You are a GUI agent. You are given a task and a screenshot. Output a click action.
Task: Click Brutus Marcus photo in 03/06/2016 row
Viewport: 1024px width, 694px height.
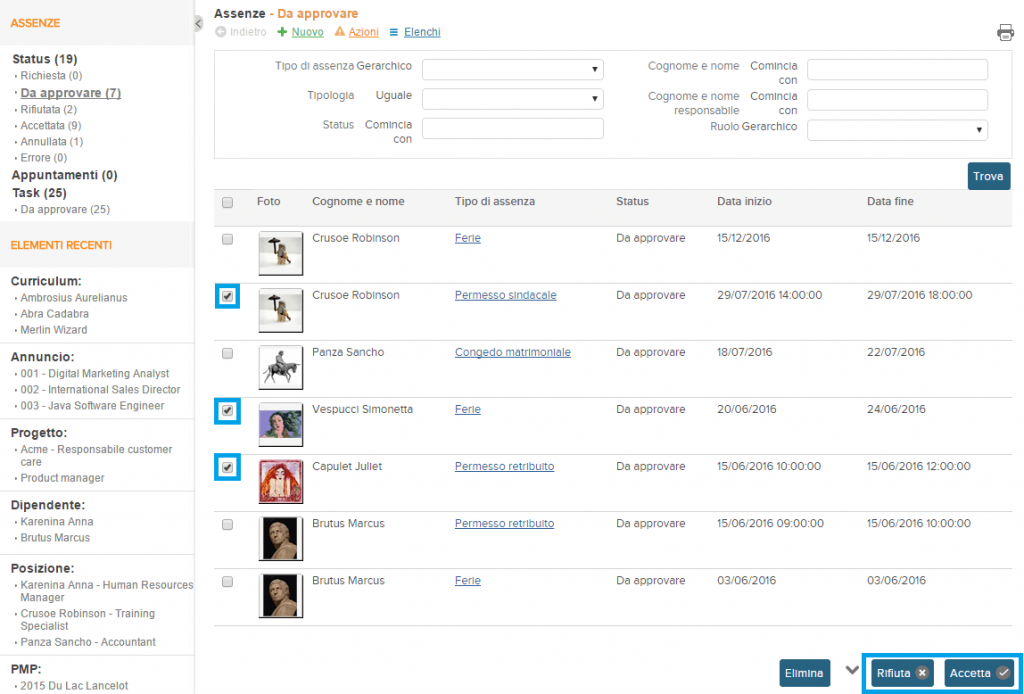pos(281,596)
